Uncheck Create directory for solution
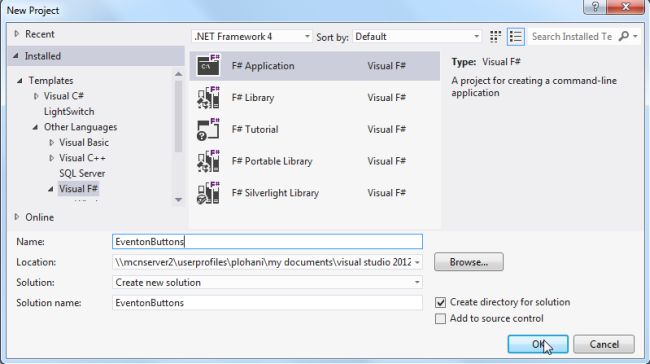 click(440, 302)
